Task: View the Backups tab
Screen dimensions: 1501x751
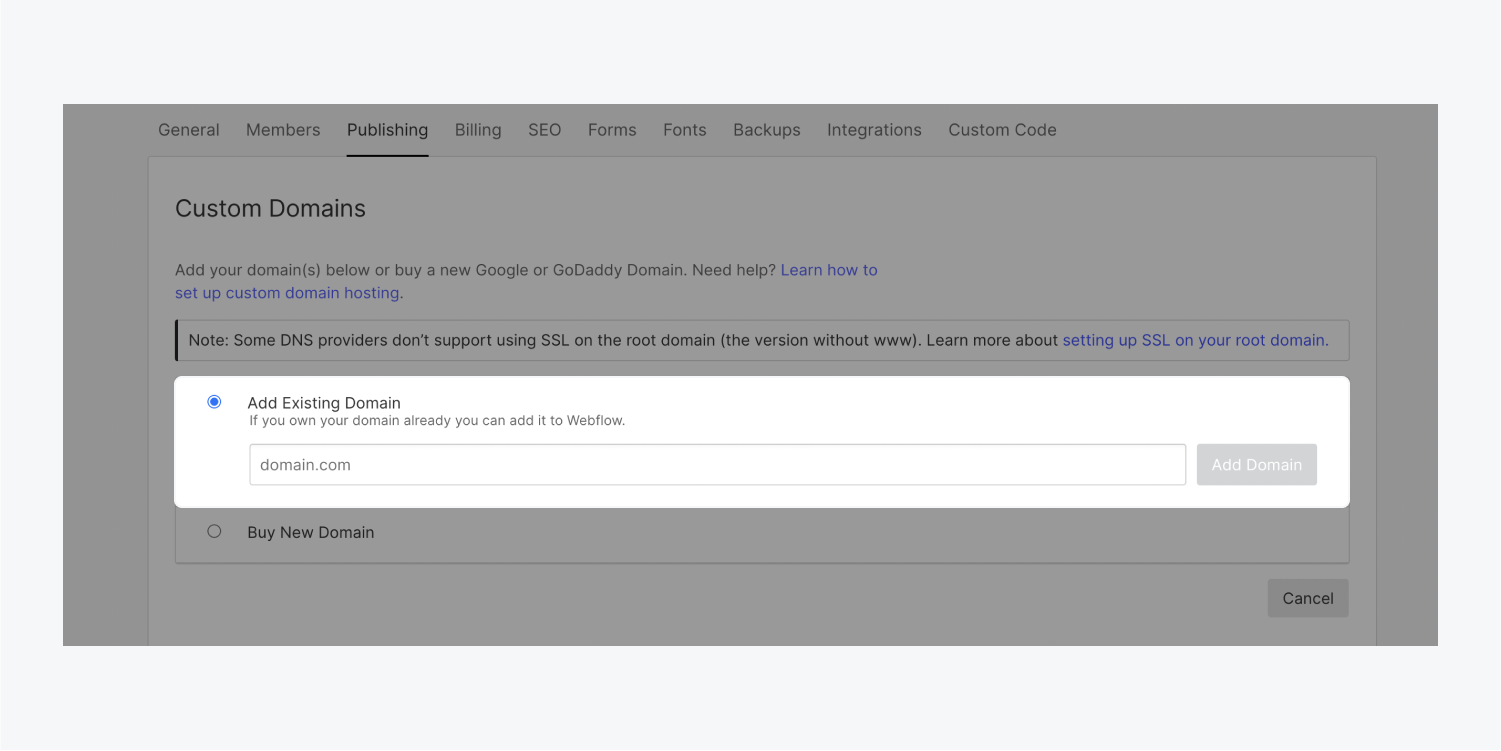Action: tap(766, 130)
